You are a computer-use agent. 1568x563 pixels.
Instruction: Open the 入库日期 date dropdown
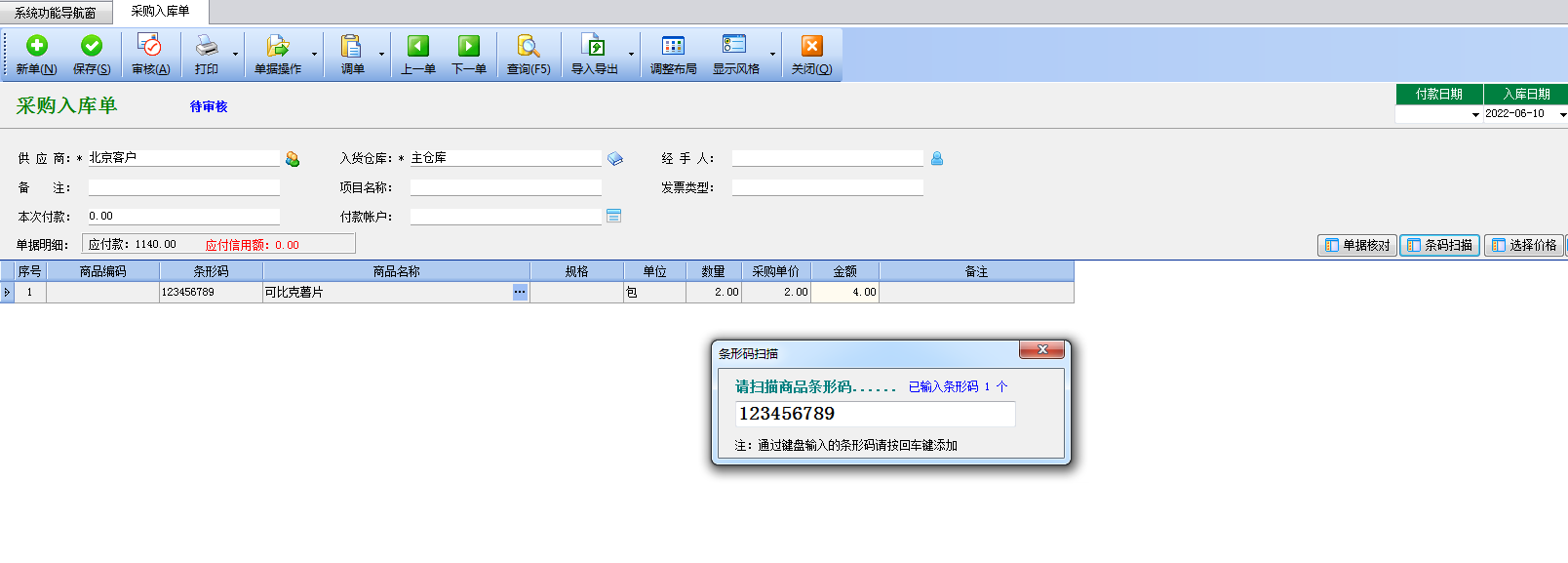point(1562,115)
